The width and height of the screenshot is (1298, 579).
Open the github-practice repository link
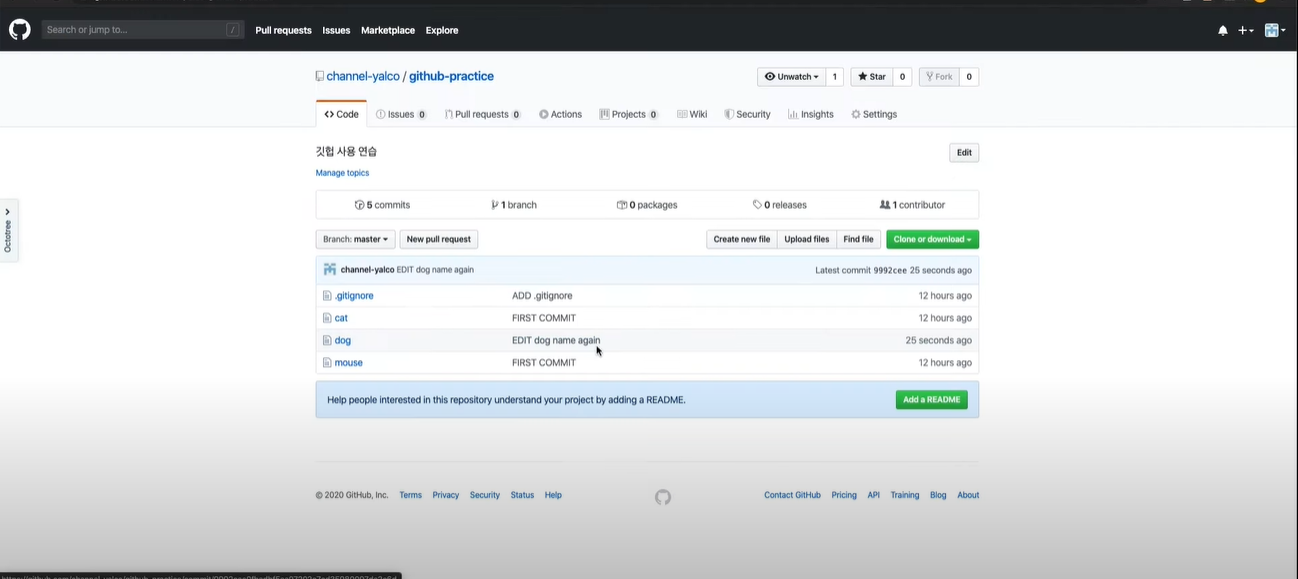tap(451, 76)
